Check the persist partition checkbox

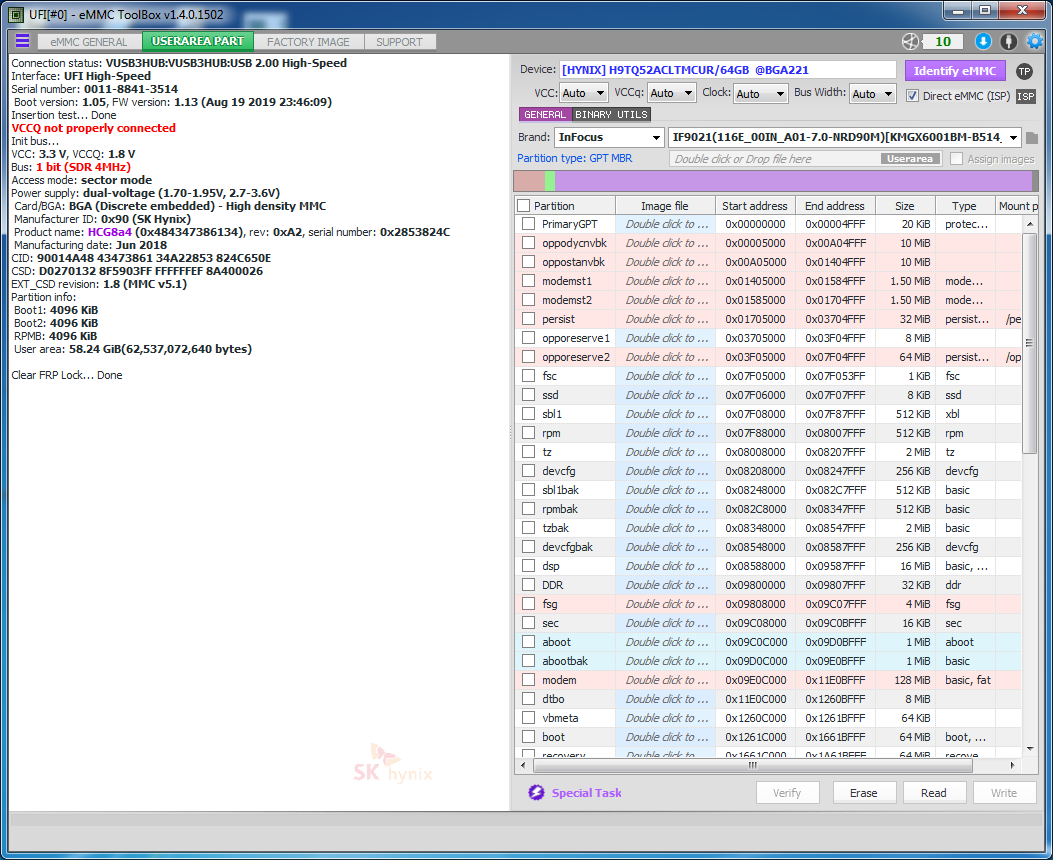click(529, 319)
